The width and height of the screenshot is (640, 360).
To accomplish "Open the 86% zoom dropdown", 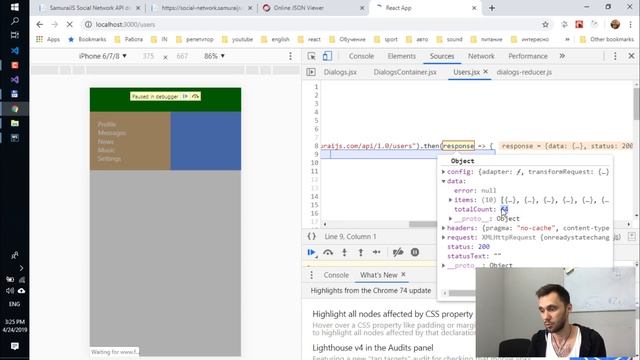I will click(x=214, y=56).
